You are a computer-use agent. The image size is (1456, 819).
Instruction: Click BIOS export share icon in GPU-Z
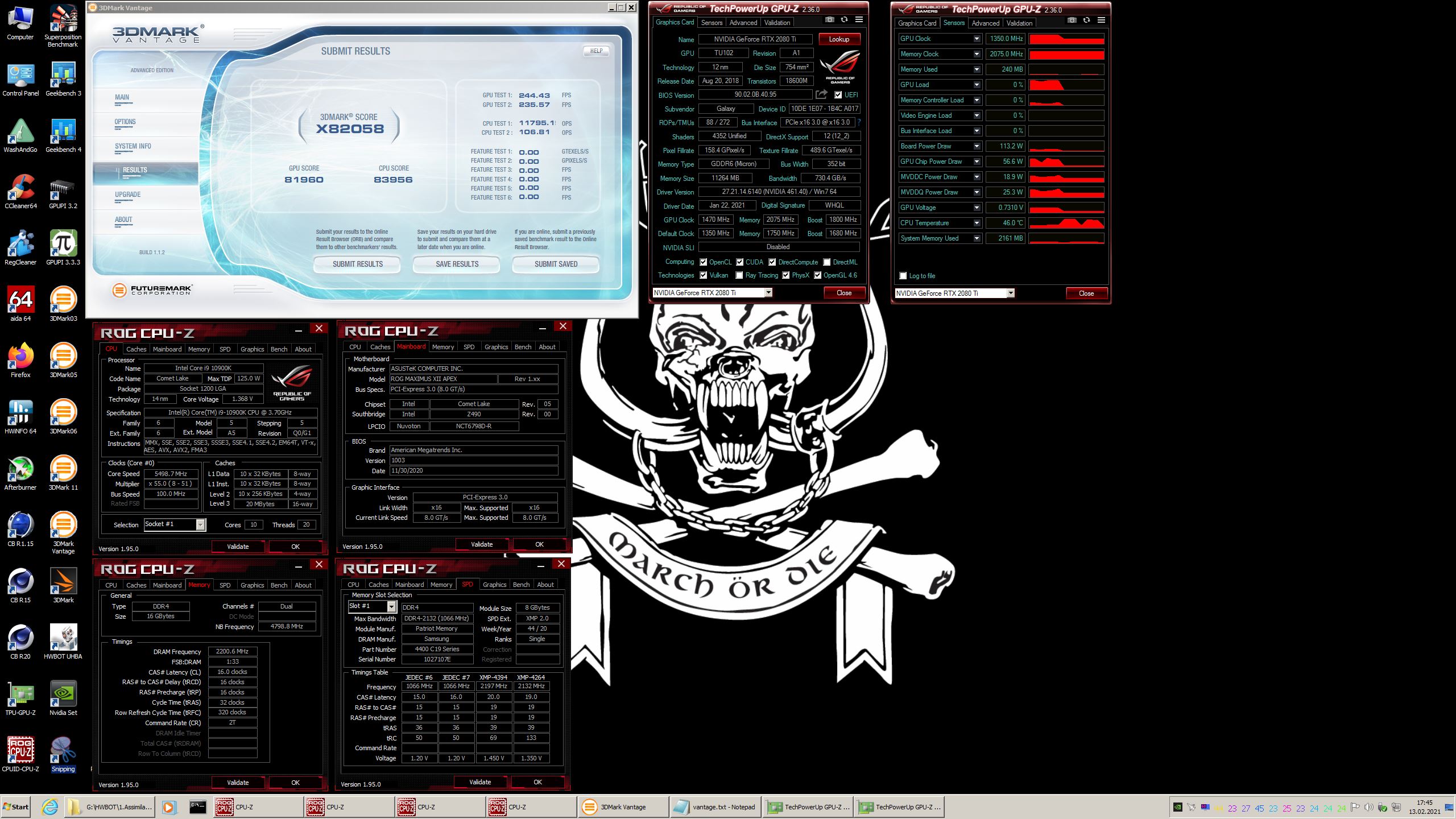tap(821, 94)
